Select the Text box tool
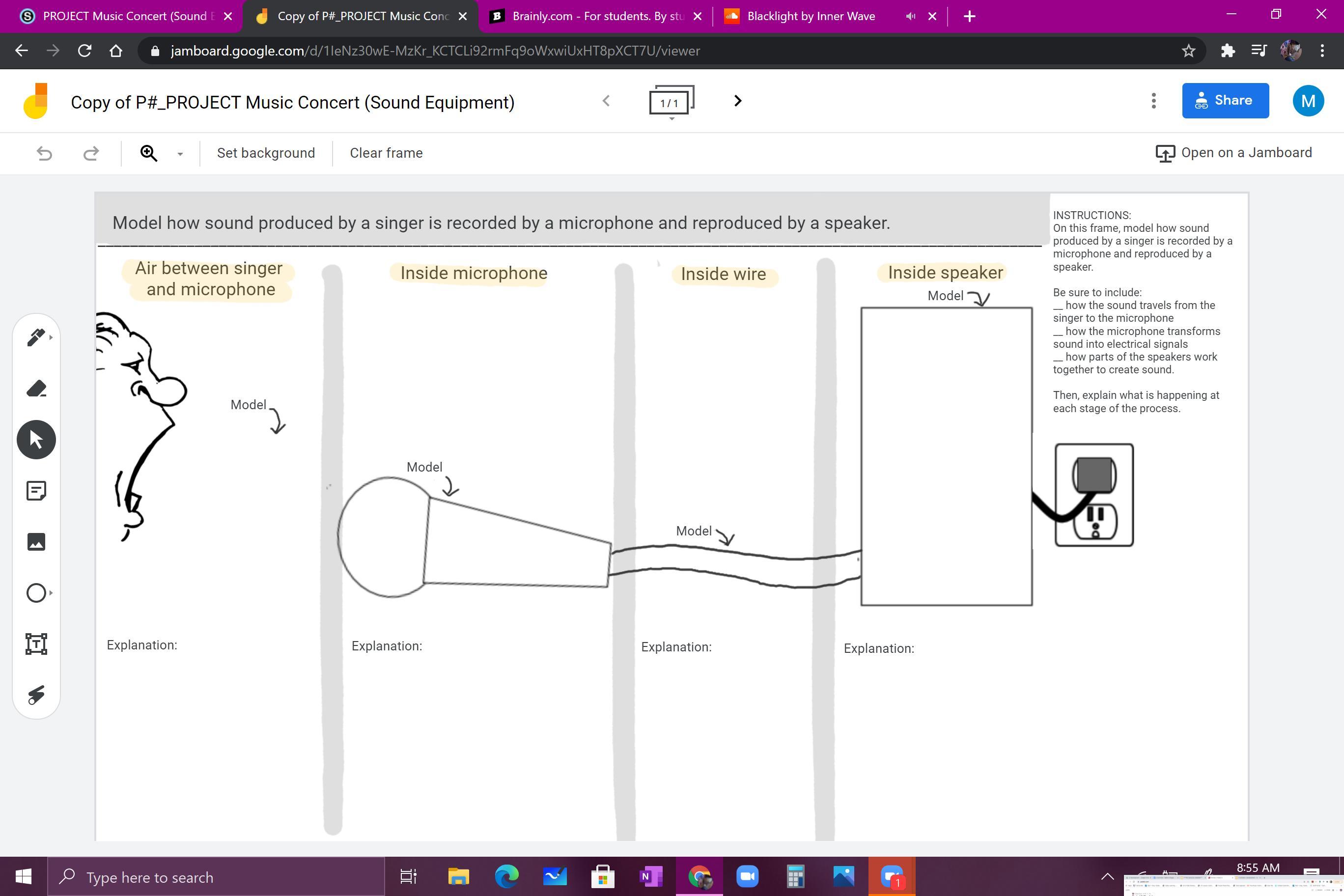The width and height of the screenshot is (1344, 896). click(x=36, y=644)
